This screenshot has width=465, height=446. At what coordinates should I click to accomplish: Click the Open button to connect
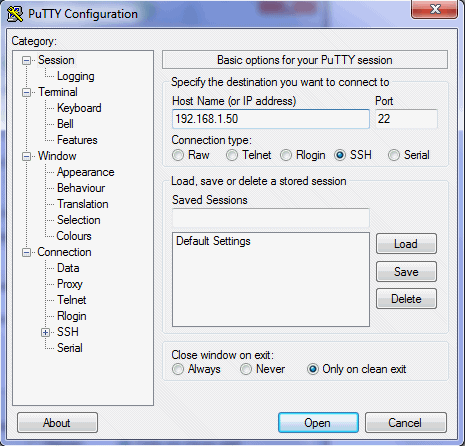pyautogui.click(x=318, y=423)
